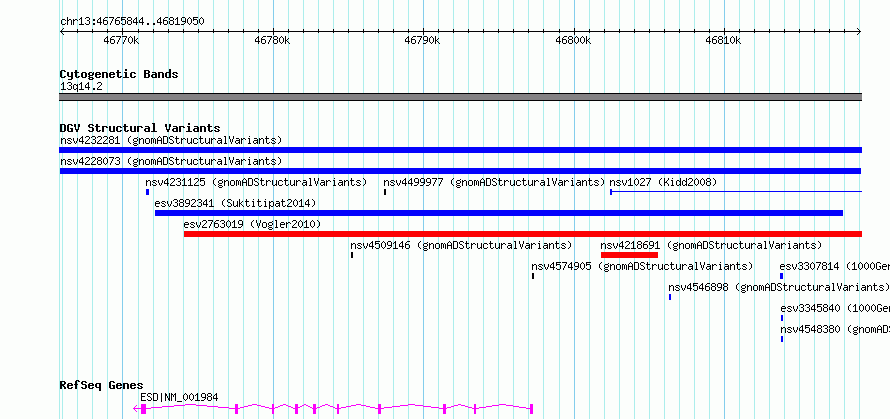This screenshot has width=890, height=419.
Task: Open the esv3345840 variant label
Action: (835, 308)
